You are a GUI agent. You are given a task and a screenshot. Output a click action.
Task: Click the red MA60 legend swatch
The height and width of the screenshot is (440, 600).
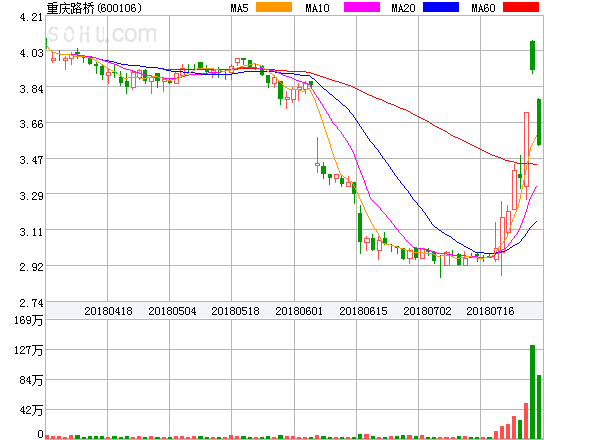[521, 7]
